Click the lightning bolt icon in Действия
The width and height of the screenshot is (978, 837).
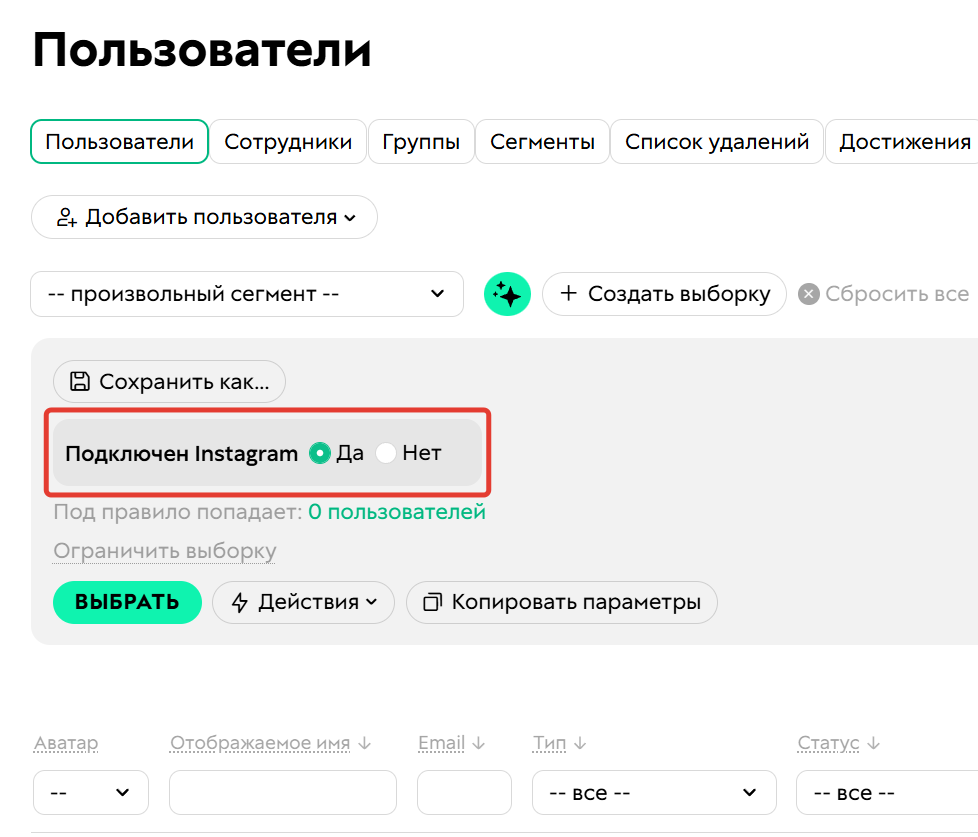(240, 602)
